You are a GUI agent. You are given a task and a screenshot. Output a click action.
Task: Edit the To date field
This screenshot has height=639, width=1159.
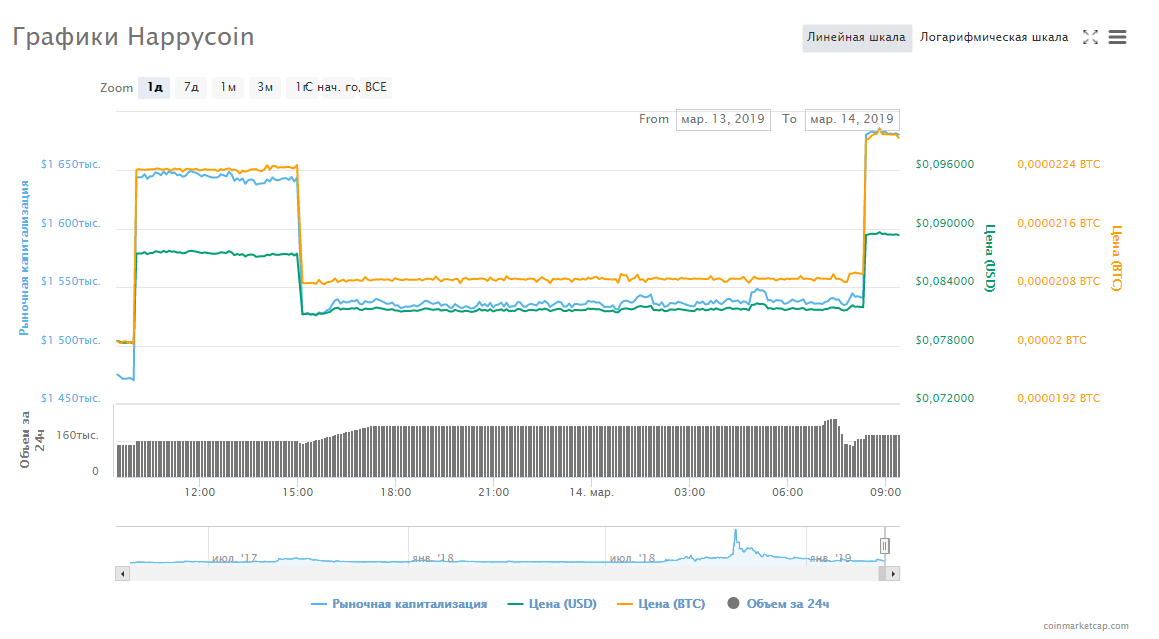click(x=852, y=119)
